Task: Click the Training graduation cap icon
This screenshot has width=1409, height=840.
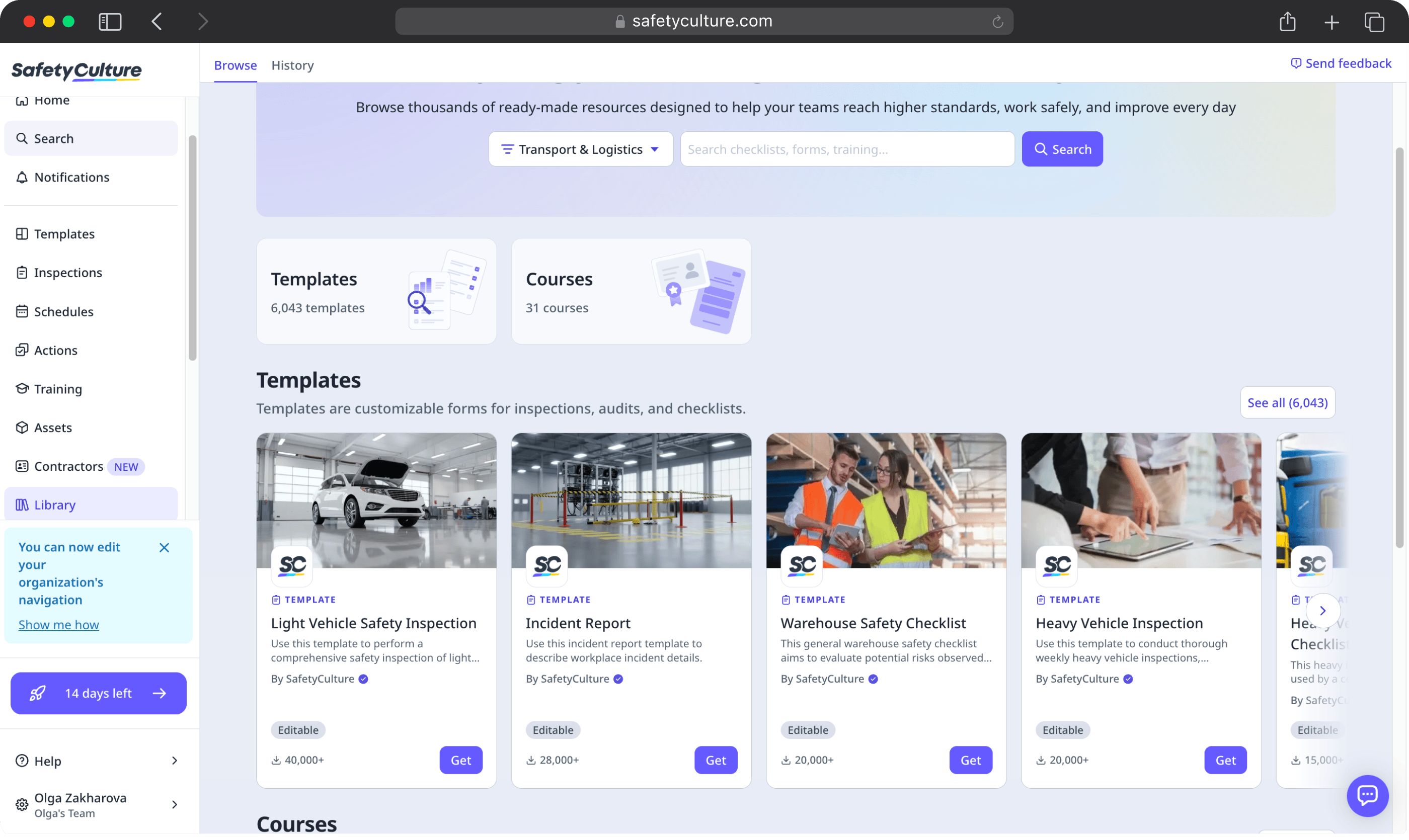Action: click(22, 388)
